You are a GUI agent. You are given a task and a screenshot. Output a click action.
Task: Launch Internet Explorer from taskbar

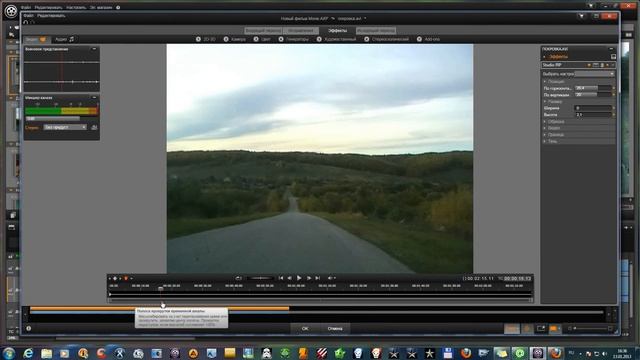click(28, 353)
